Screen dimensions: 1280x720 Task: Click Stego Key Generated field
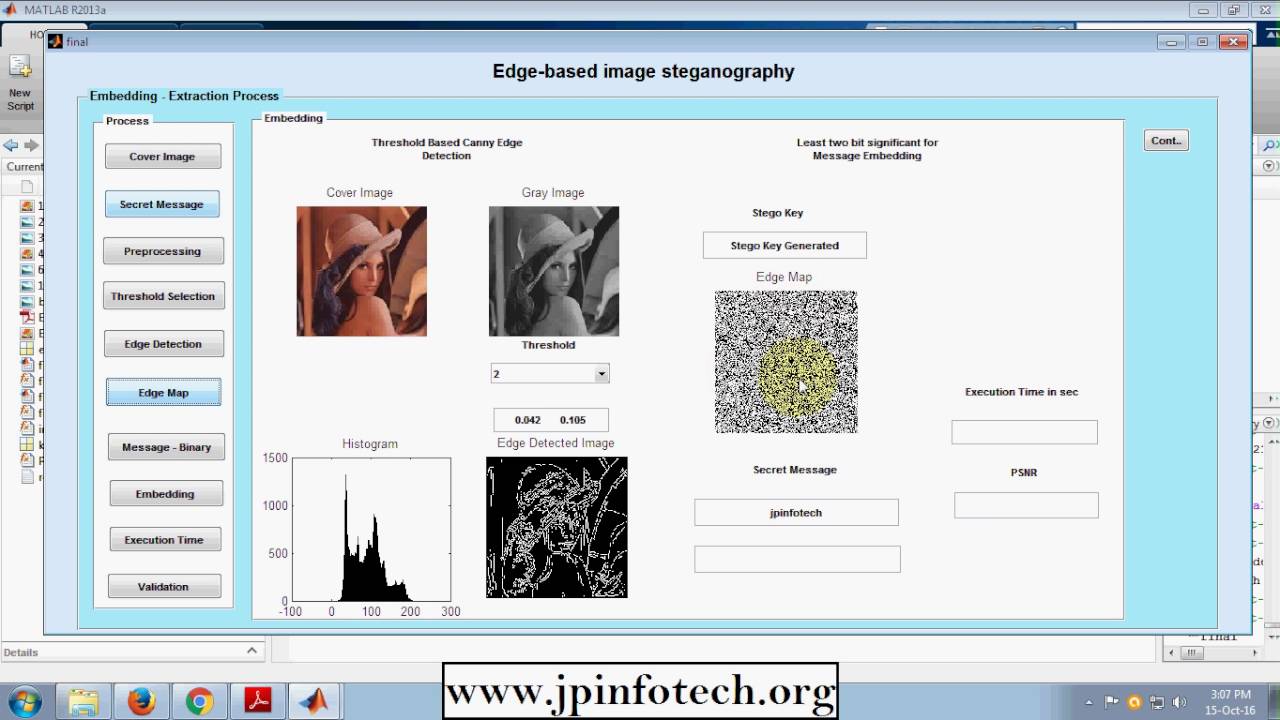(x=785, y=245)
